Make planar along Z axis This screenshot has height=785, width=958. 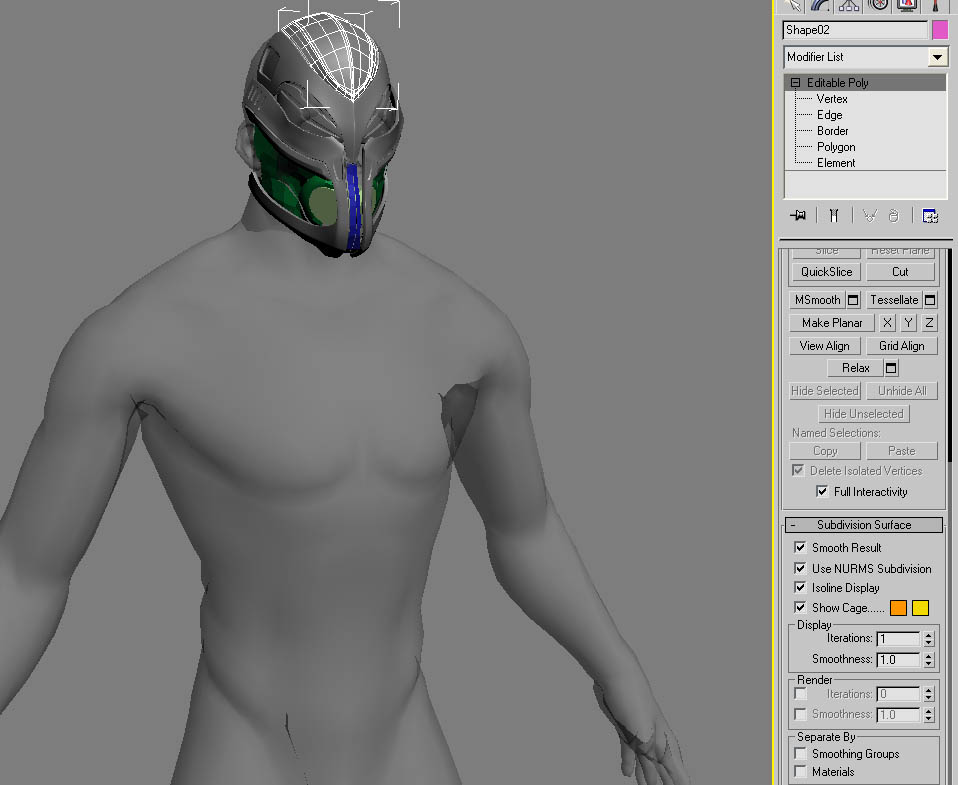(929, 323)
